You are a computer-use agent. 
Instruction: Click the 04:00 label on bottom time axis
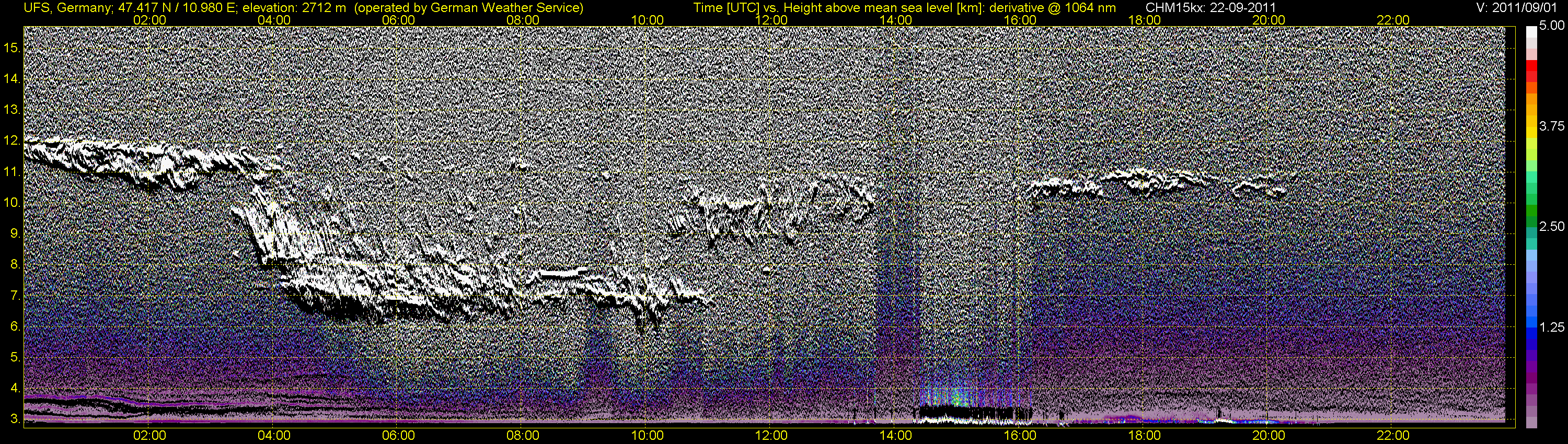(x=274, y=436)
